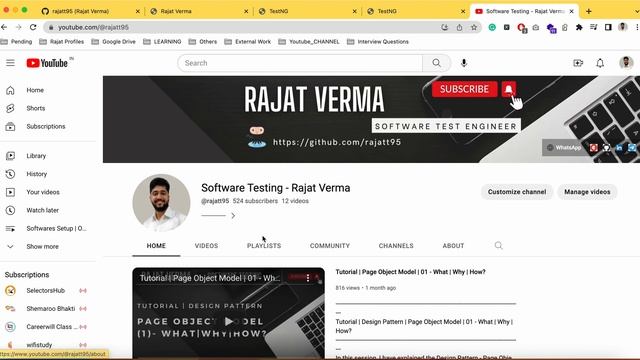Click Manage videos button
This screenshot has height=360, width=640.
tap(587, 192)
